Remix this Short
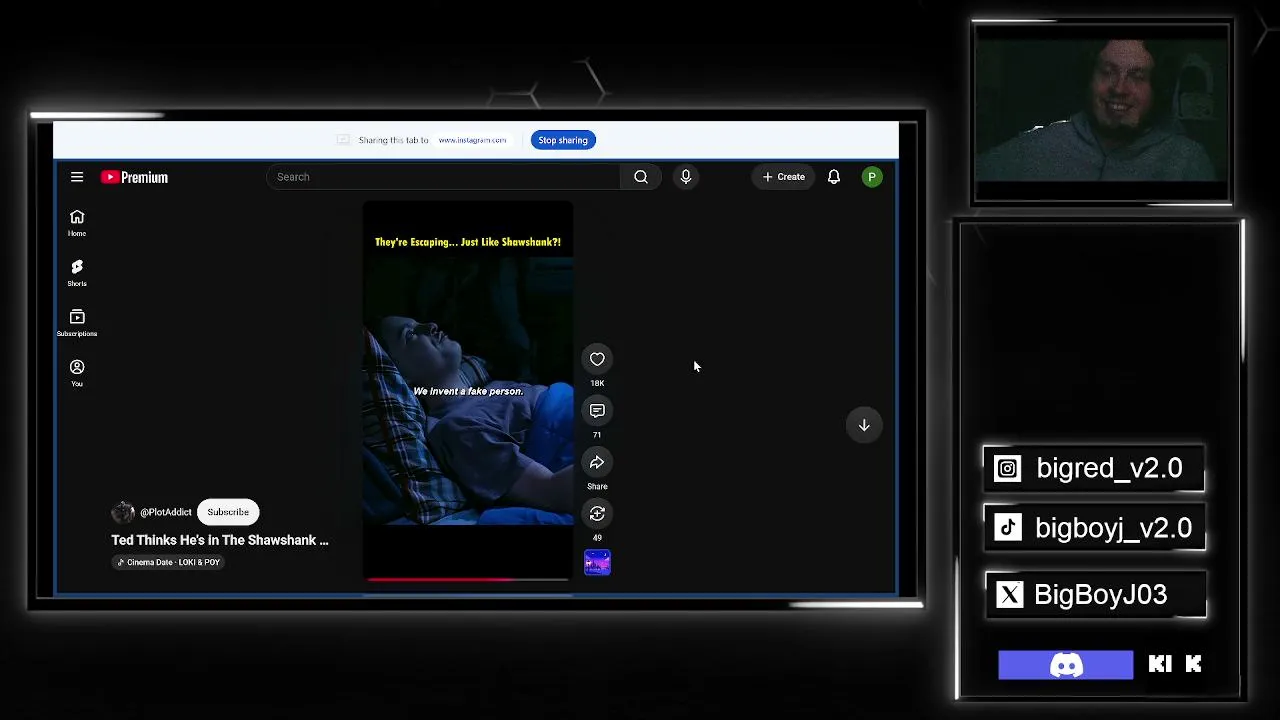The width and height of the screenshot is (1280, 720). click(597, 513)
